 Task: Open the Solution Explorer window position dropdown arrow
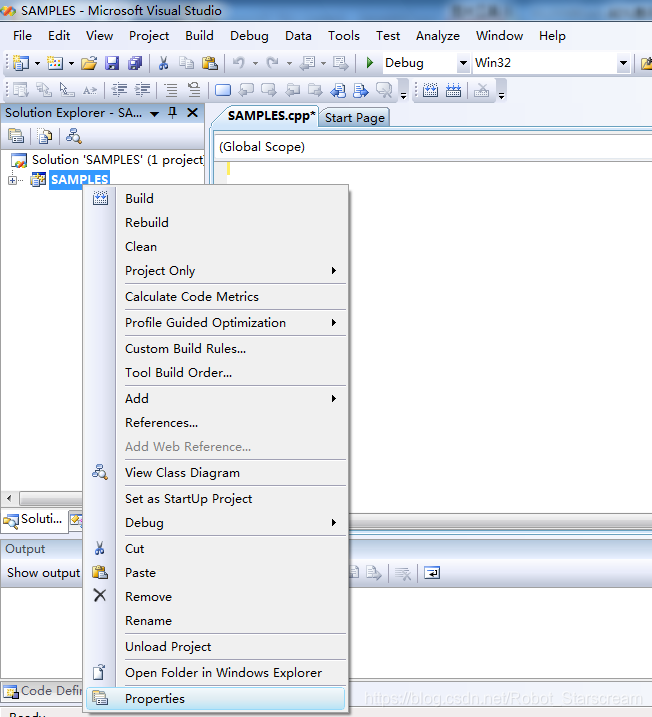point(155,113)
